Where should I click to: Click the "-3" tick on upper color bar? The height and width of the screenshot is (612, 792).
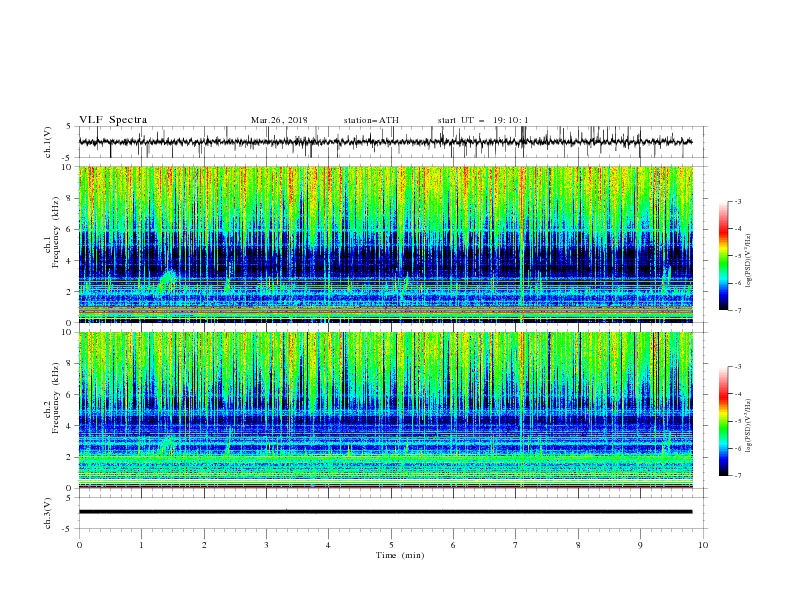click(737, 201)
